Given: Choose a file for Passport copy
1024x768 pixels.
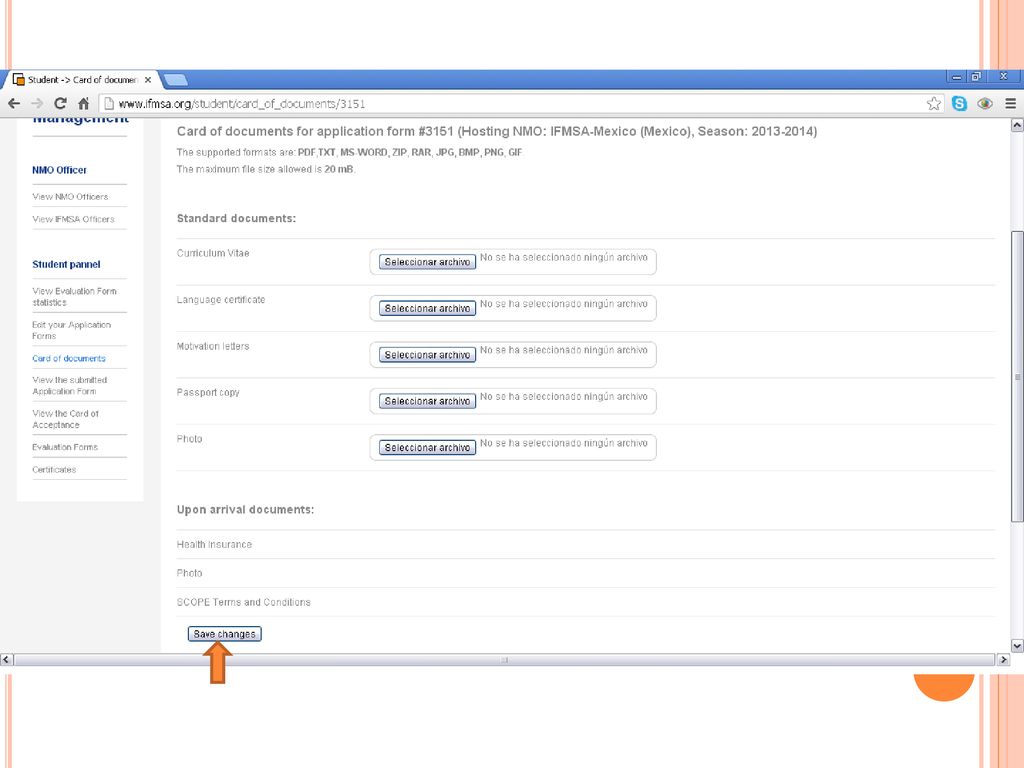Looking at the screenshot, I should [427, 401].
